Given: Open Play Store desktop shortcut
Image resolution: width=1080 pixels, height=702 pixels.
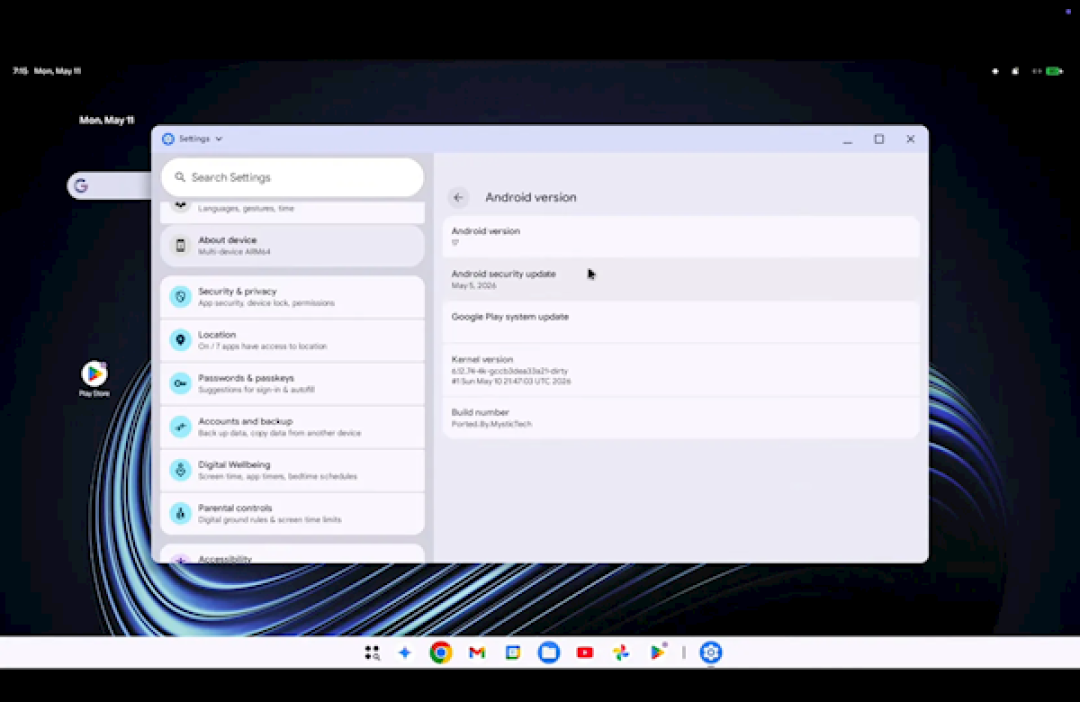Looking at the screenshot, I should [94, 378].
